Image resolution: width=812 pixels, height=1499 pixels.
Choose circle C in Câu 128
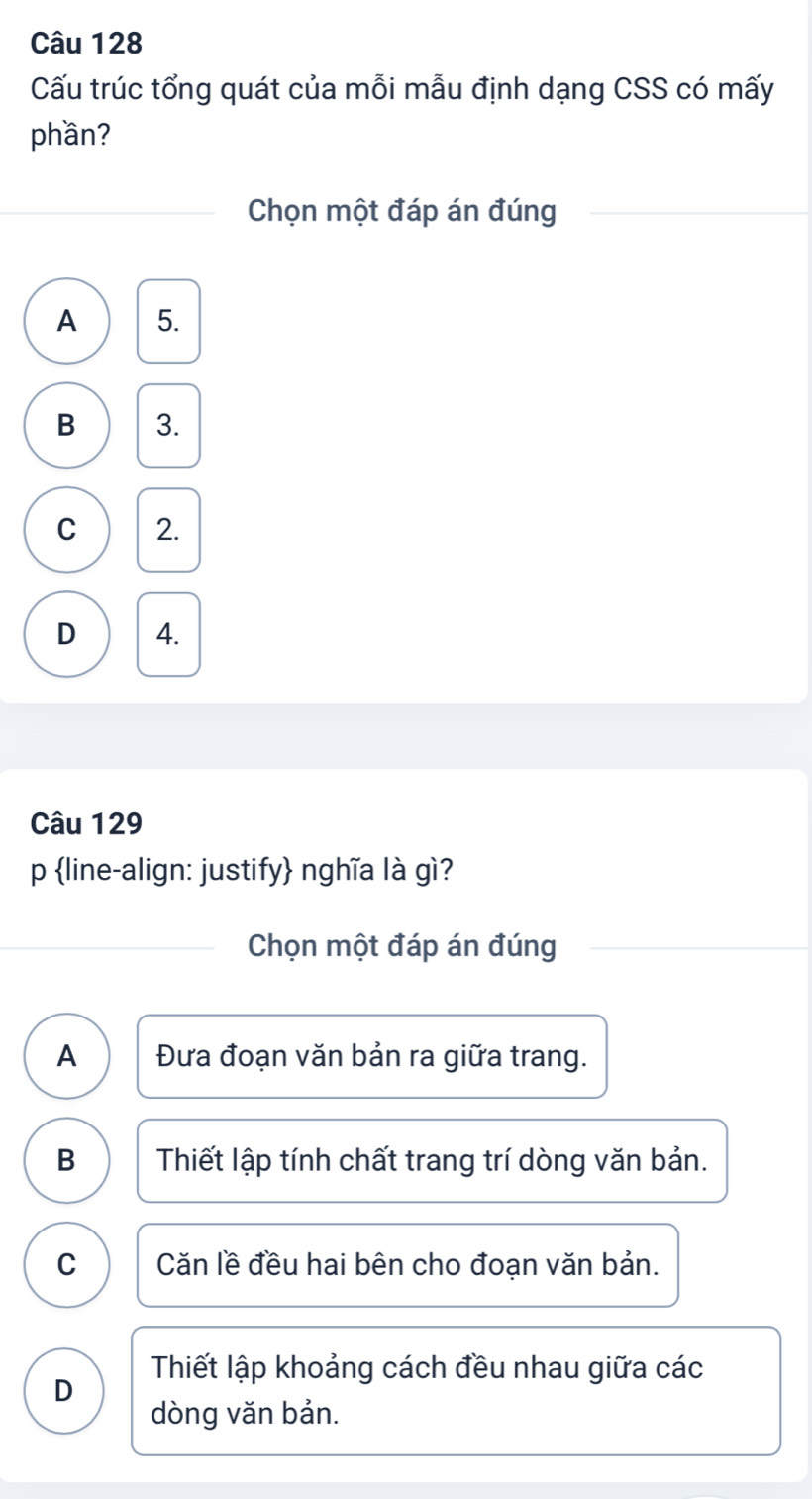(66, 530)
